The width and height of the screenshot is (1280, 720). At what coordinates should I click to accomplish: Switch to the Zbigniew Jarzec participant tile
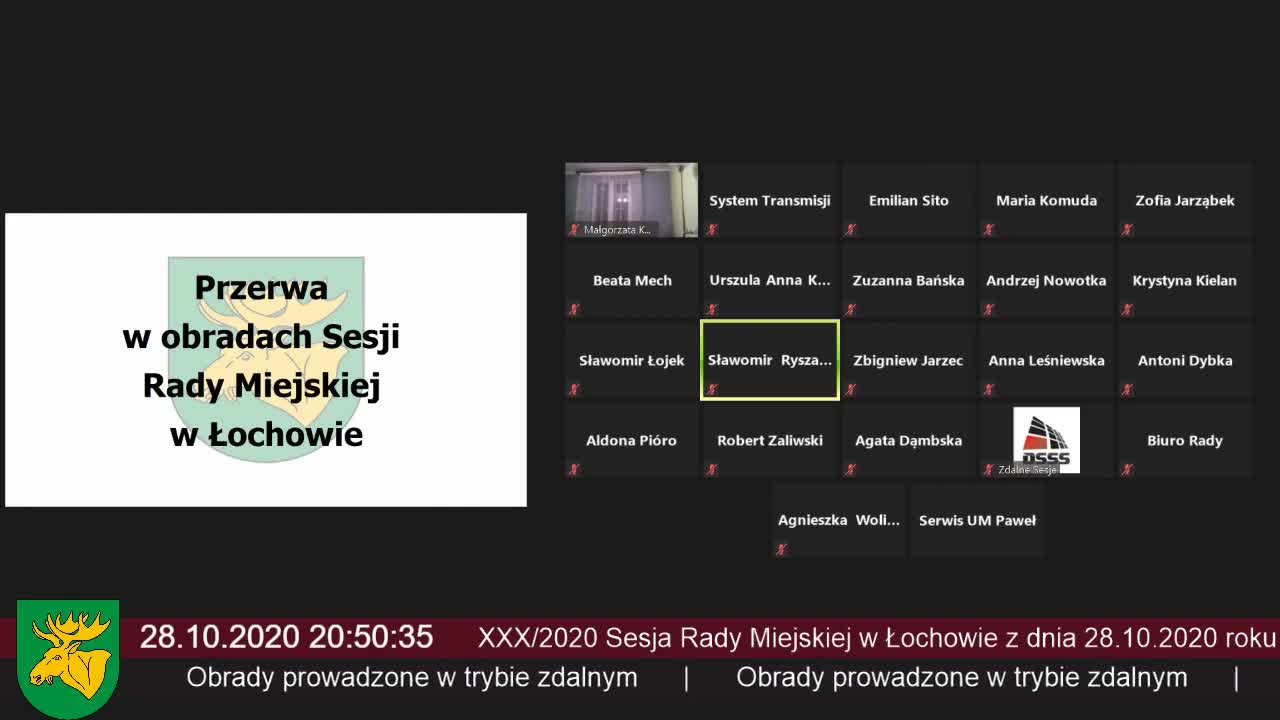click(908, 360)
